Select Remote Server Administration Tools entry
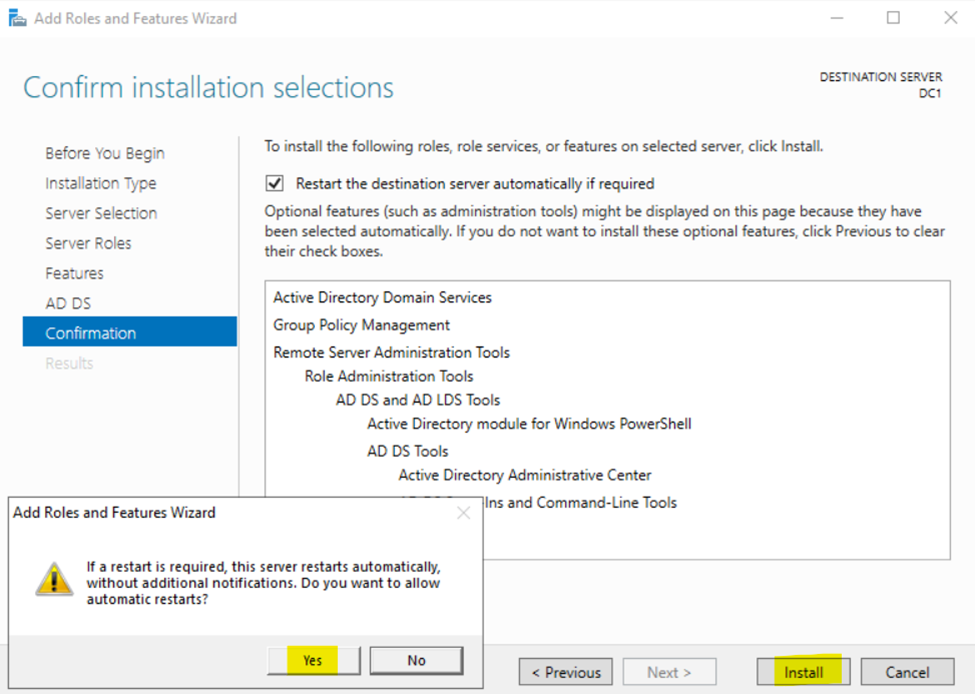 (x=392, y=353)
